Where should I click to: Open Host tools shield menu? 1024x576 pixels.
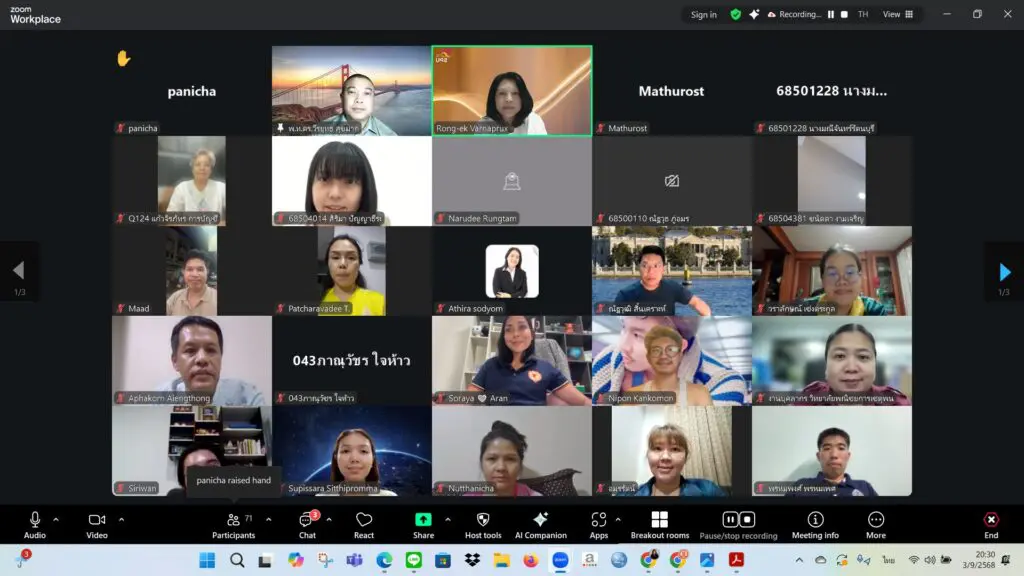[x=483, y=524]
